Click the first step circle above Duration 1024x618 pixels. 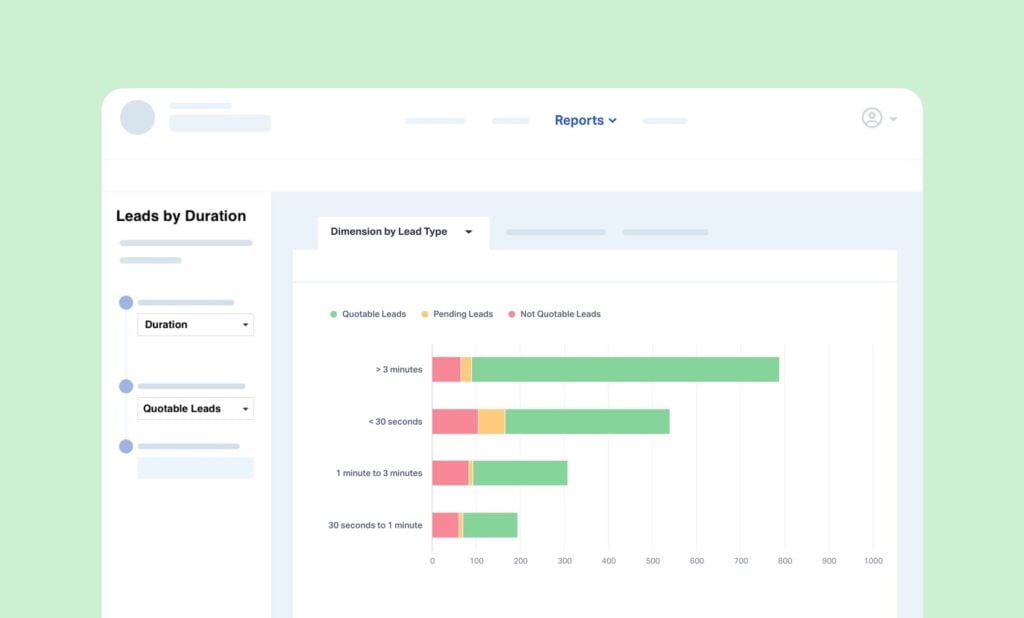coord(126,302)
